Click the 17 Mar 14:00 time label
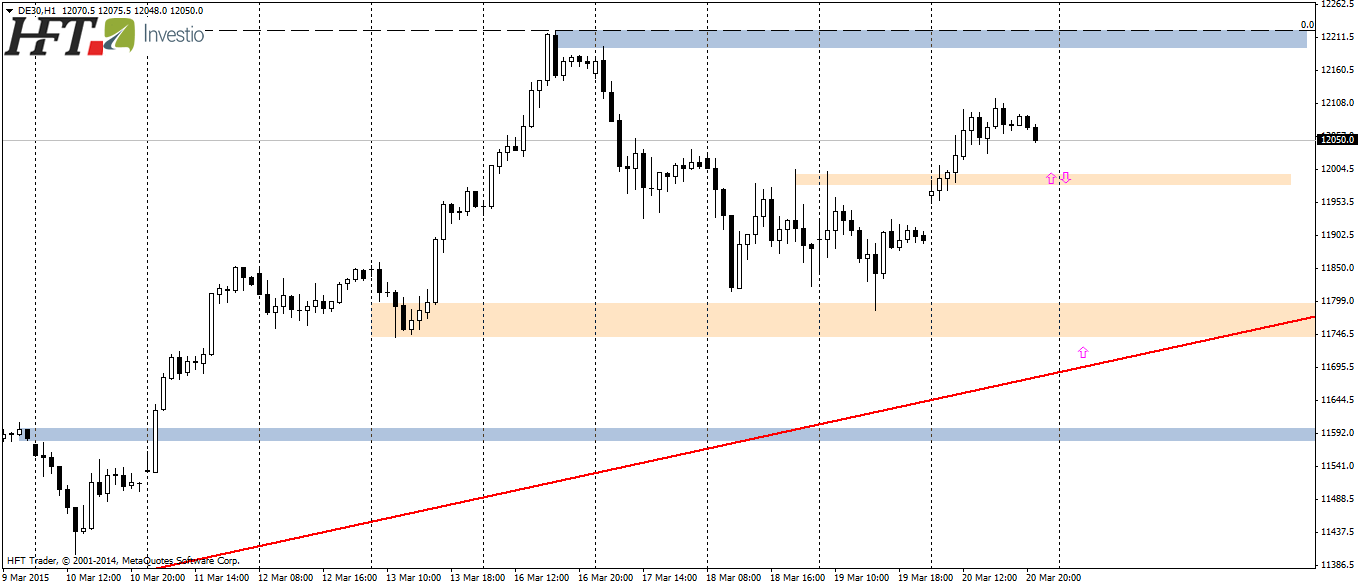The width and height of the screenshot is (1358, 586). 670,578
